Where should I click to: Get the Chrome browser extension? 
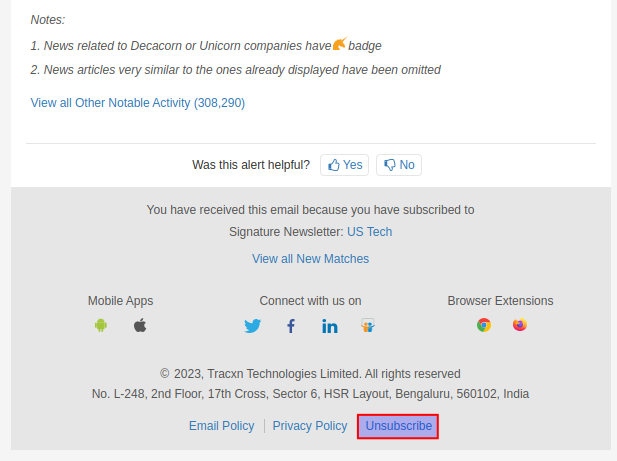[x=484, y=325]
